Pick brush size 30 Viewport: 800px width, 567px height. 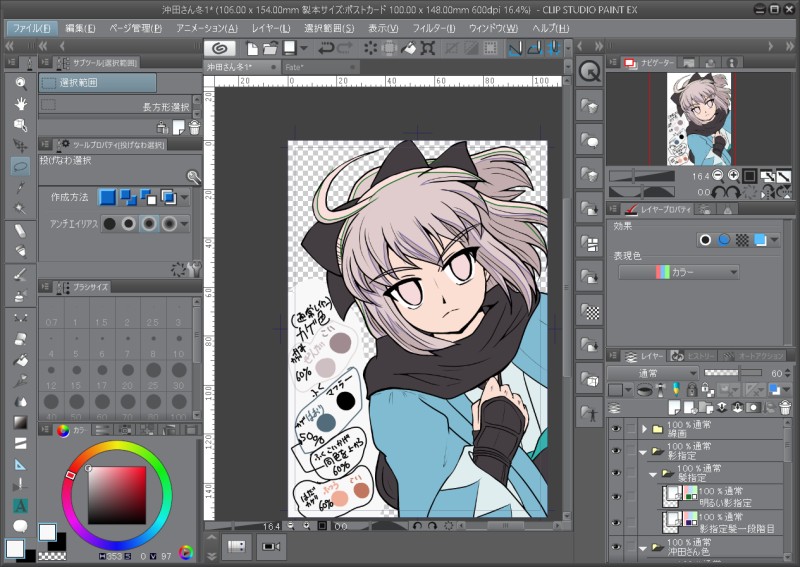coord(179,376)
